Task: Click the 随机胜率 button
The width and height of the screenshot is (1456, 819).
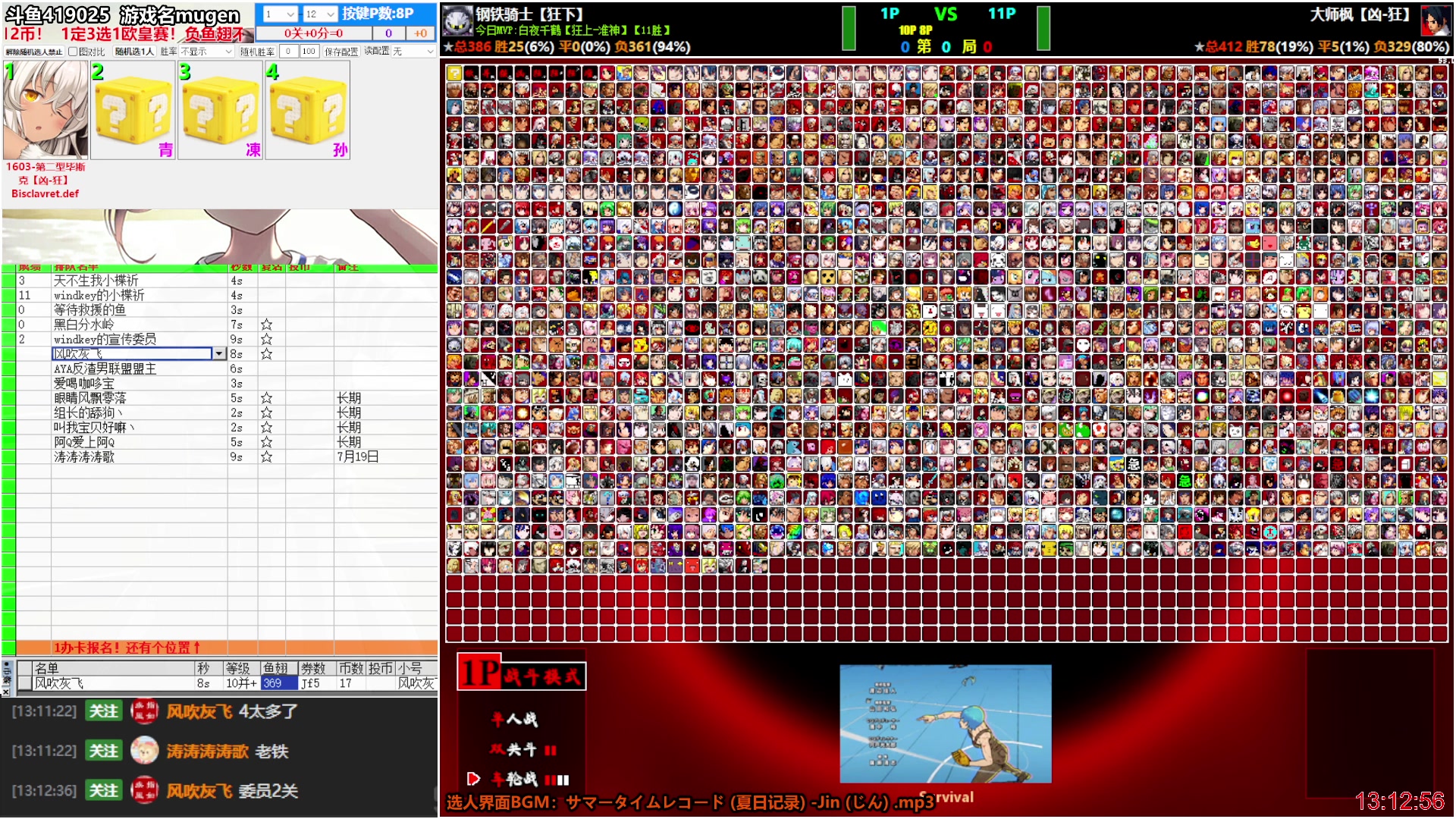Action: coord(257,52)
